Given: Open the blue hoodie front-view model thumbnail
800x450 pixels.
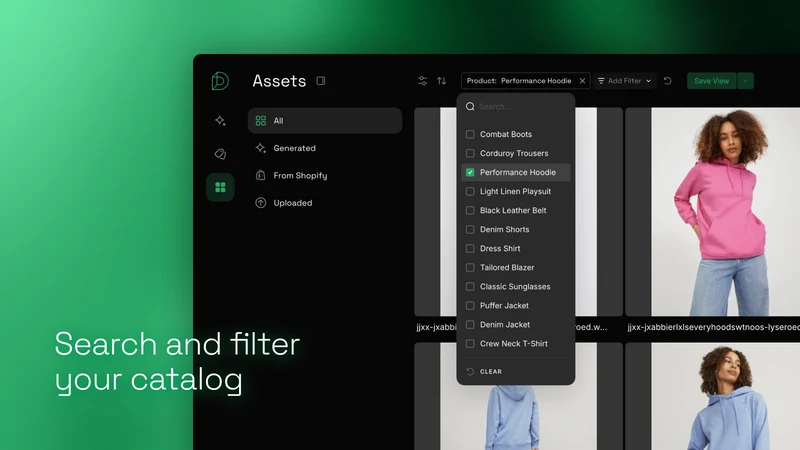Looking at the screenshot, I should point(713,396).
